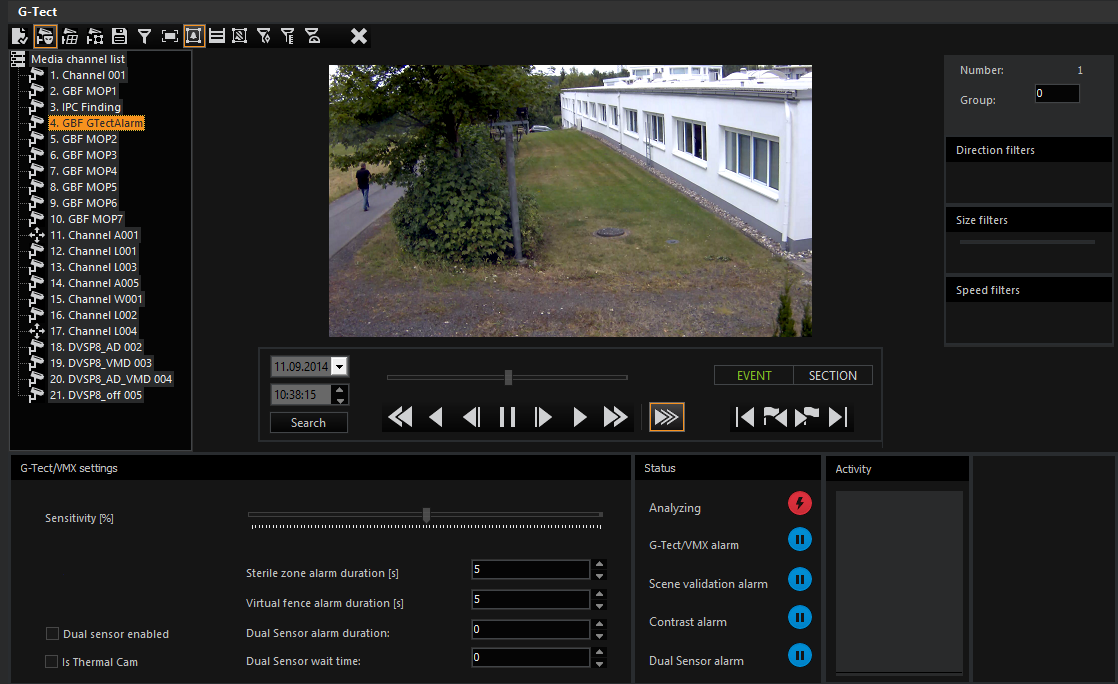This screenshot has width=1118, height=684.
Task: Decrease Dual Sensor wait time with down arrow
Action: (600, 663)
